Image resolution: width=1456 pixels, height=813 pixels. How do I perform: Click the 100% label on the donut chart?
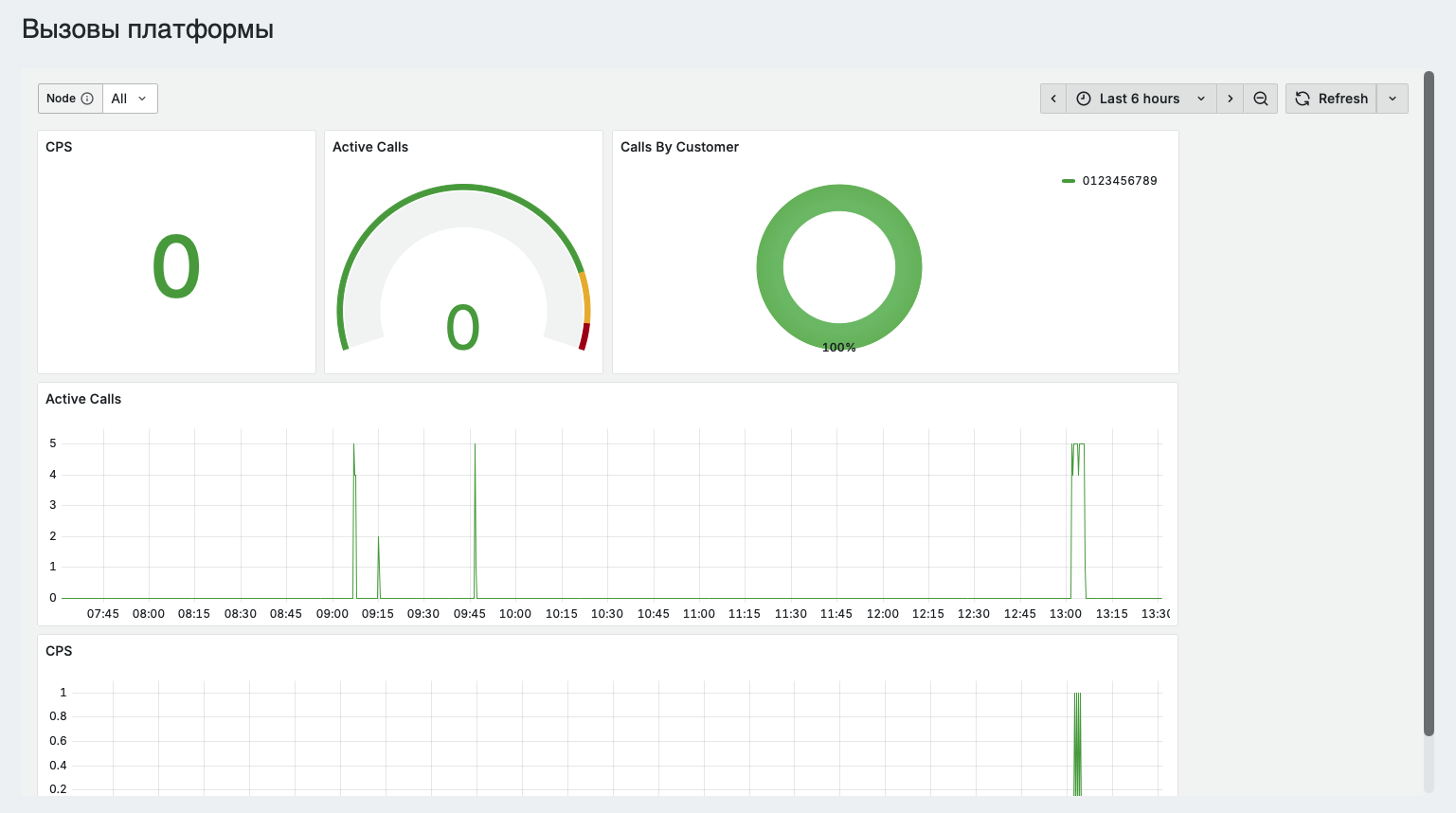[839, 348]
